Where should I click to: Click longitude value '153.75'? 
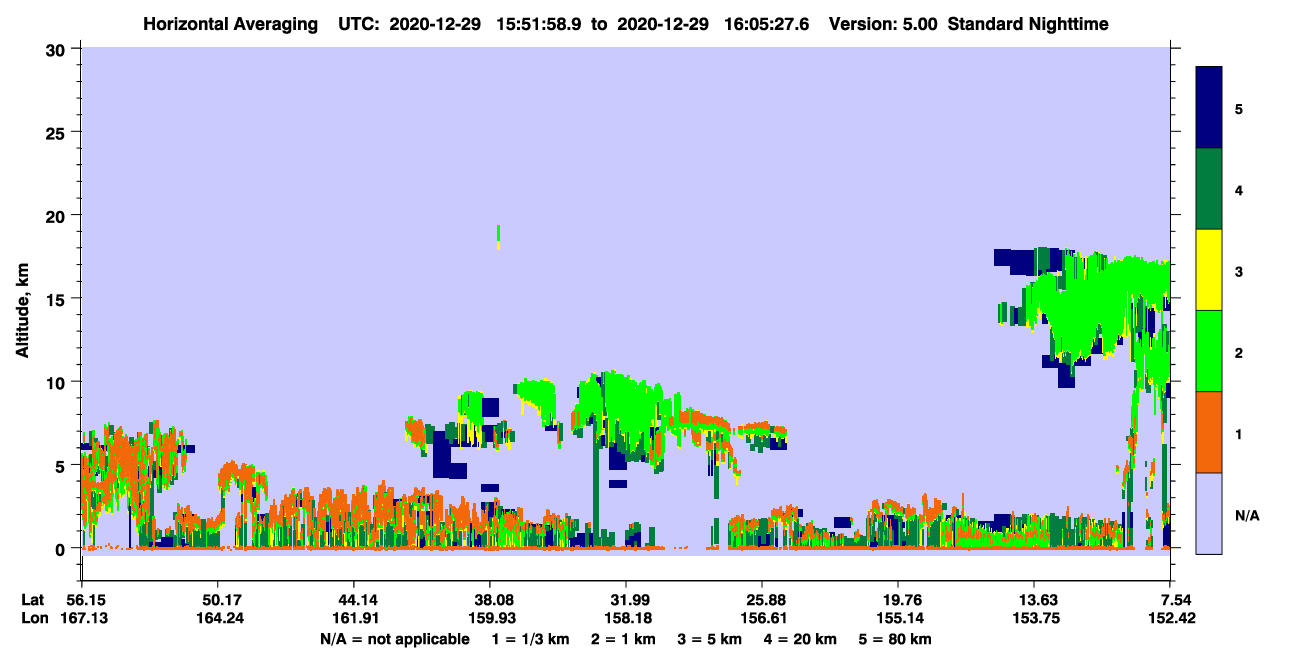[x=1034, y=618]
